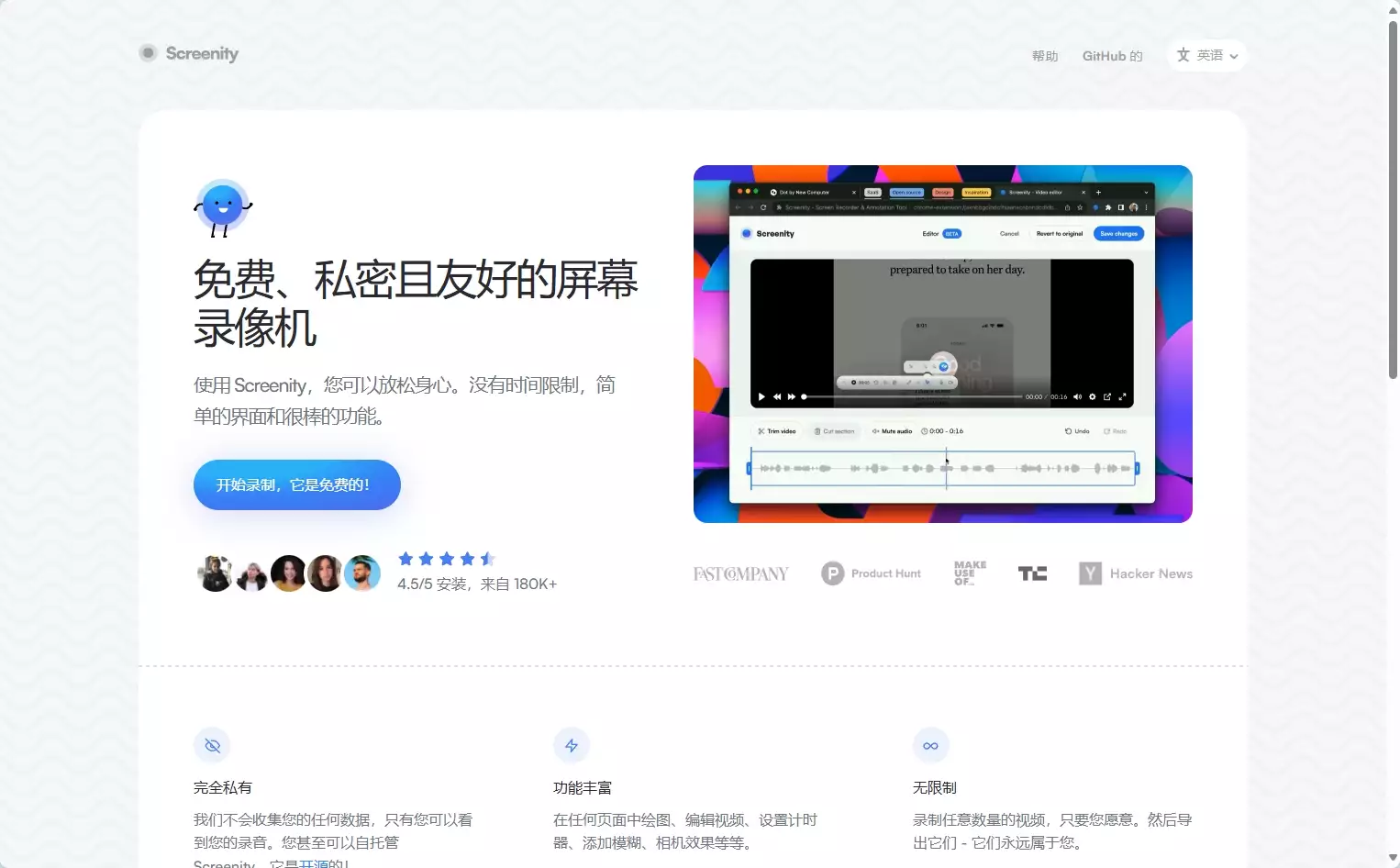Click the 无限制 feature heading
The width and height of the screenshot is (1400, 868).
[935, 787]
